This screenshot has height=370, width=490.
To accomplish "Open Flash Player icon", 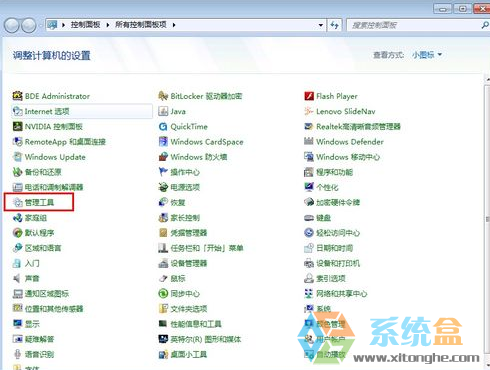I will coord(309,96).
